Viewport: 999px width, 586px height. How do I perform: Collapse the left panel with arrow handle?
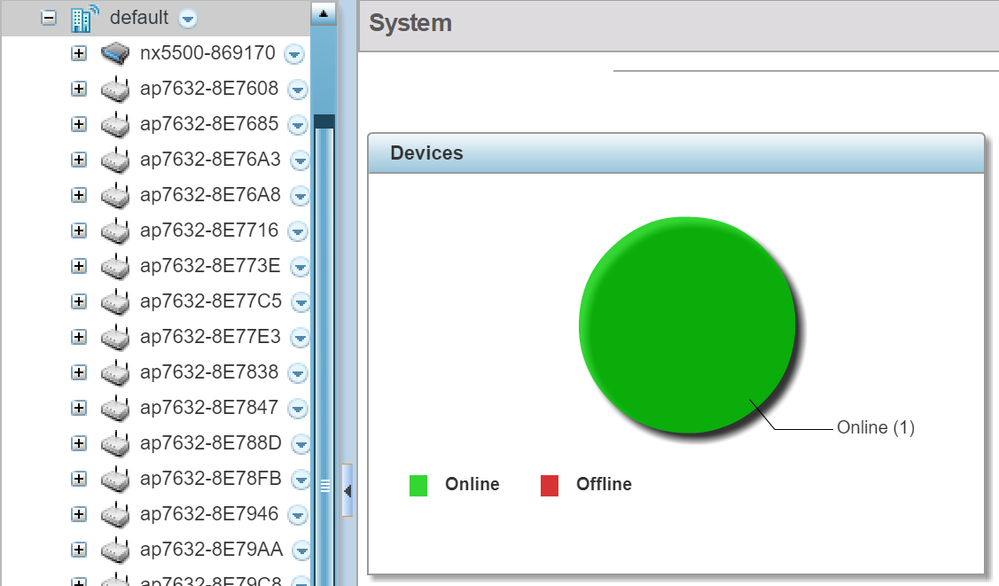(x=347, y=490)
